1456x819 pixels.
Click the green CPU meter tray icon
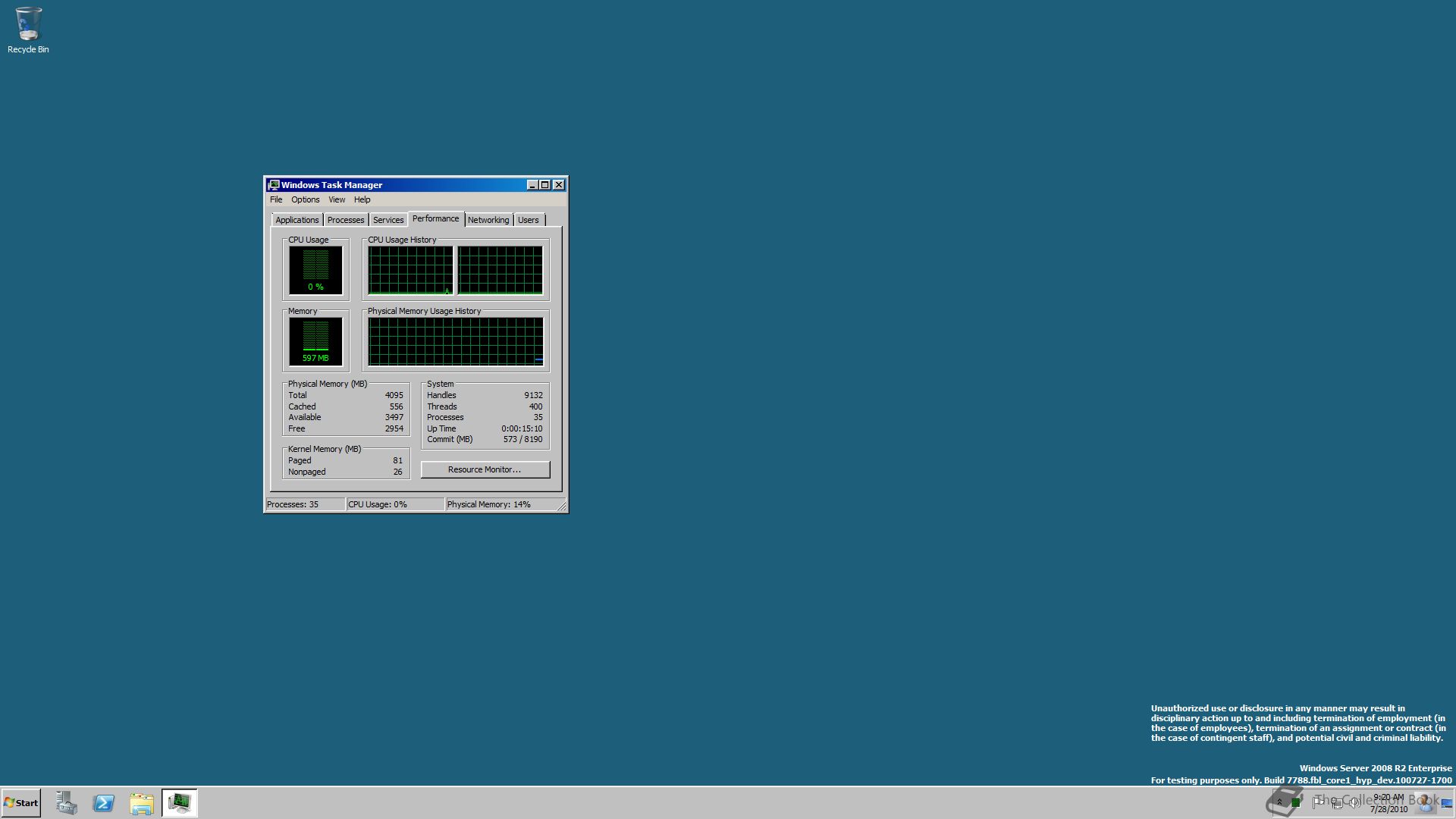tap(1296, 802)
